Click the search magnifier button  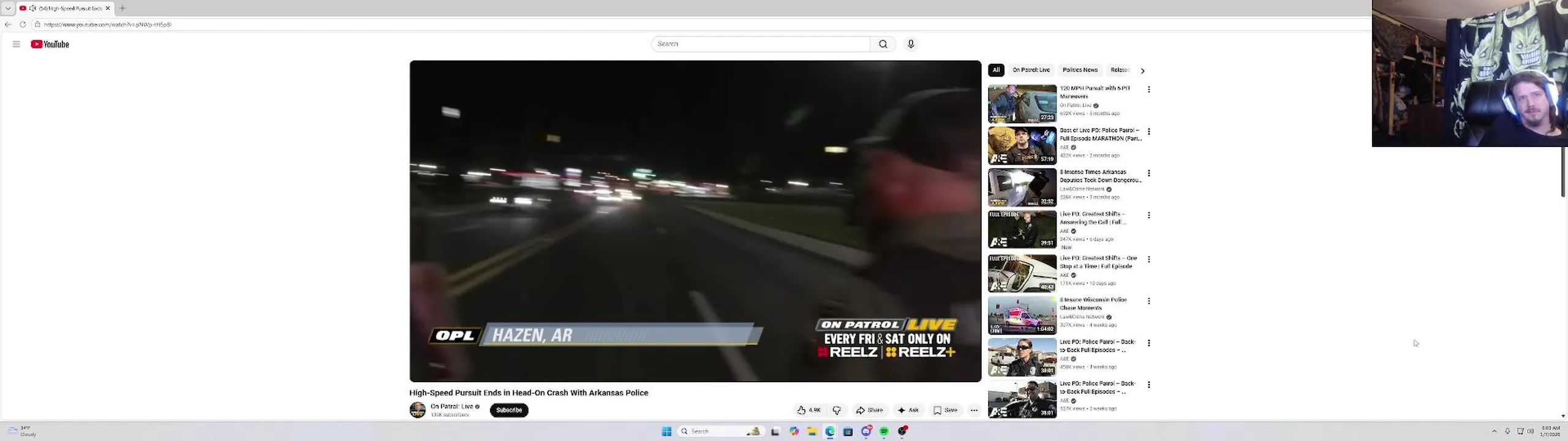click(883, 44)
